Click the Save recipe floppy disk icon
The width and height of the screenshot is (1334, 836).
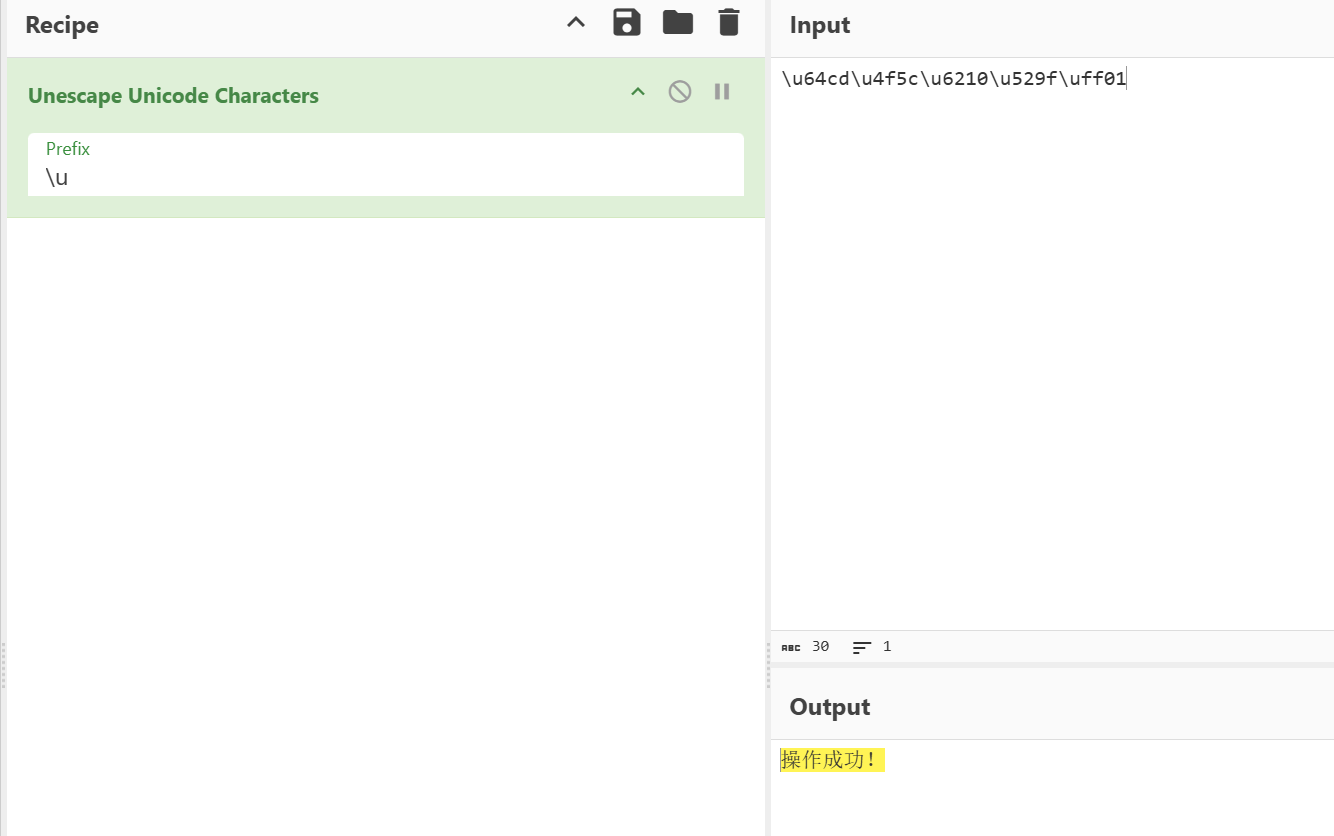(x=627, y=23)
